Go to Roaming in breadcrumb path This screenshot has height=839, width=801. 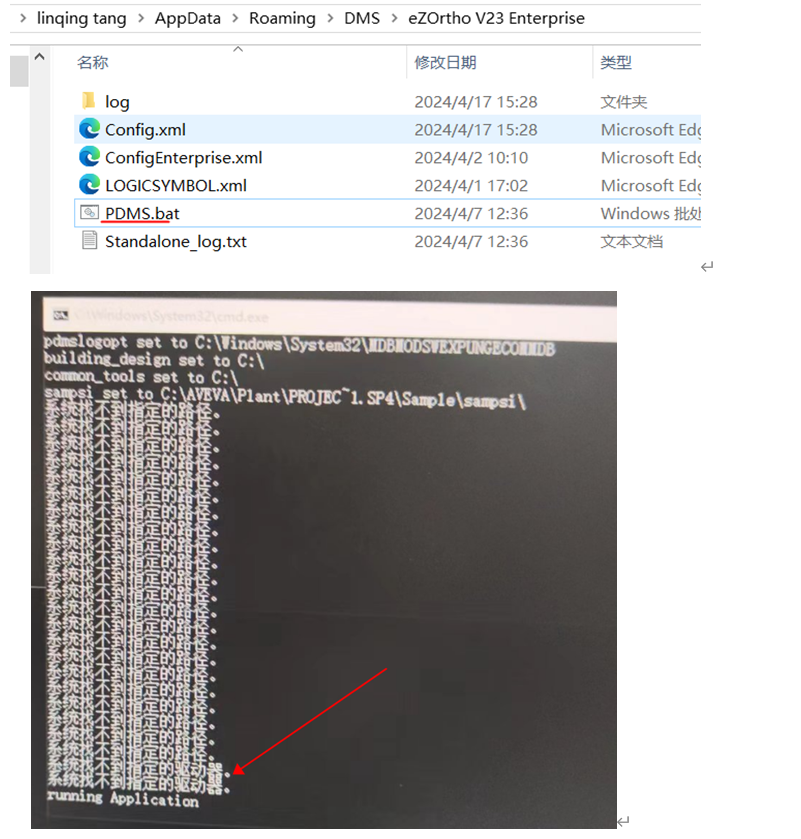coord(282,18)
